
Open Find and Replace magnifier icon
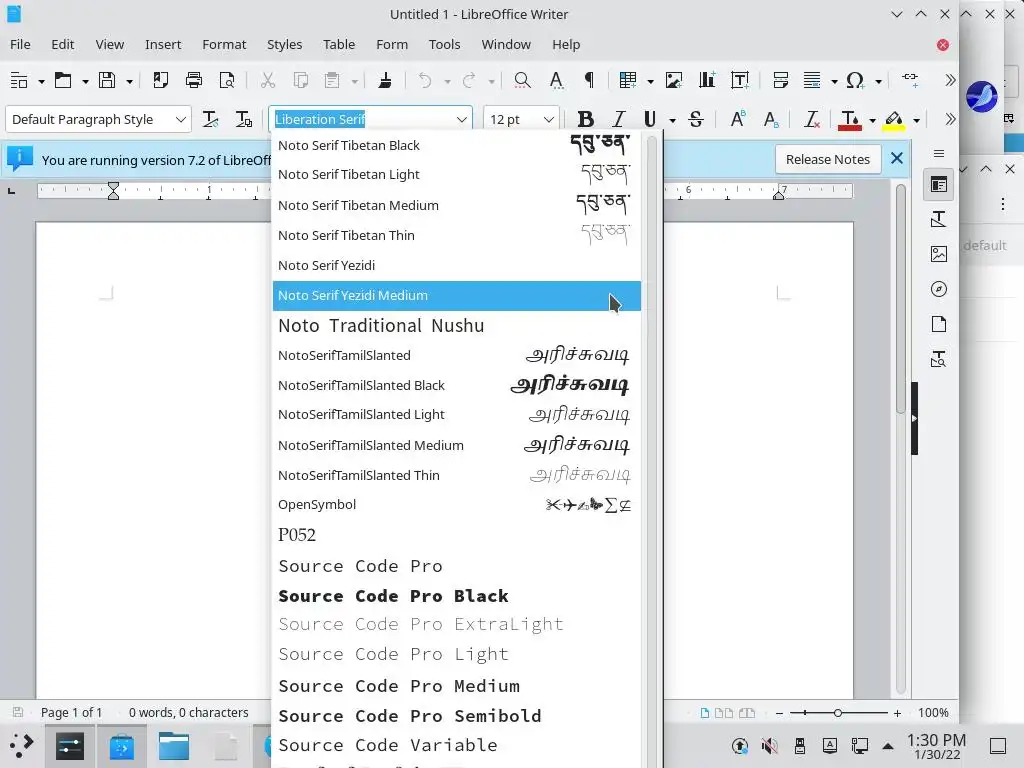click(x=522, y=80)
